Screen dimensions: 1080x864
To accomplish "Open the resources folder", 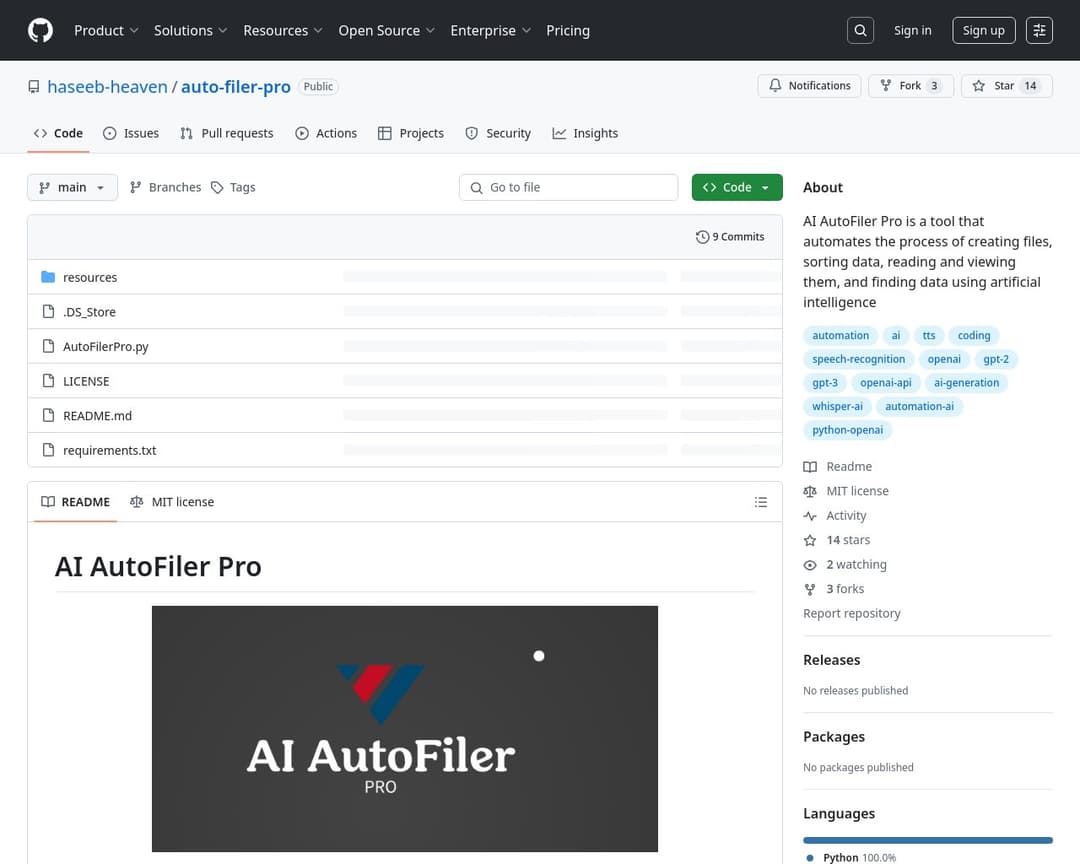I will (x=90, y=278).
